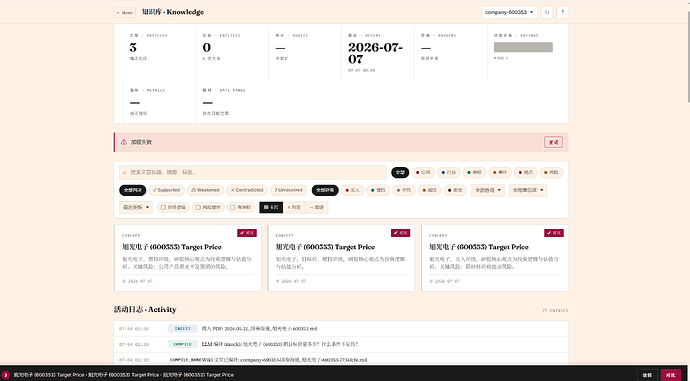Tick the first checkbox beside the sort dropdown
The image size is (690, 381).
point(163,207)
